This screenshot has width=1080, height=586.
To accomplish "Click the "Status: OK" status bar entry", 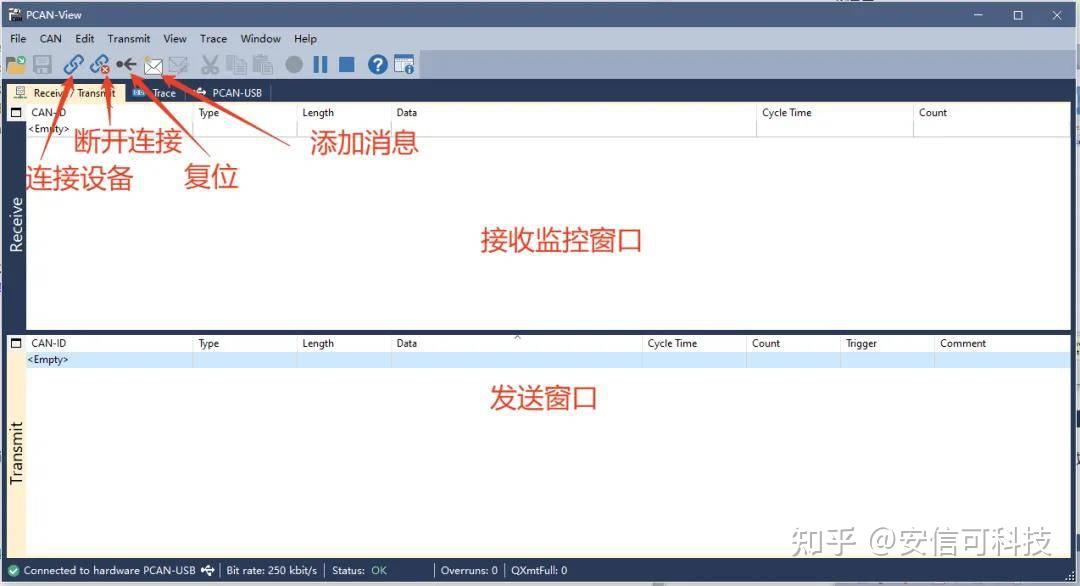I will pyautogui.click(x=360, y=570).
